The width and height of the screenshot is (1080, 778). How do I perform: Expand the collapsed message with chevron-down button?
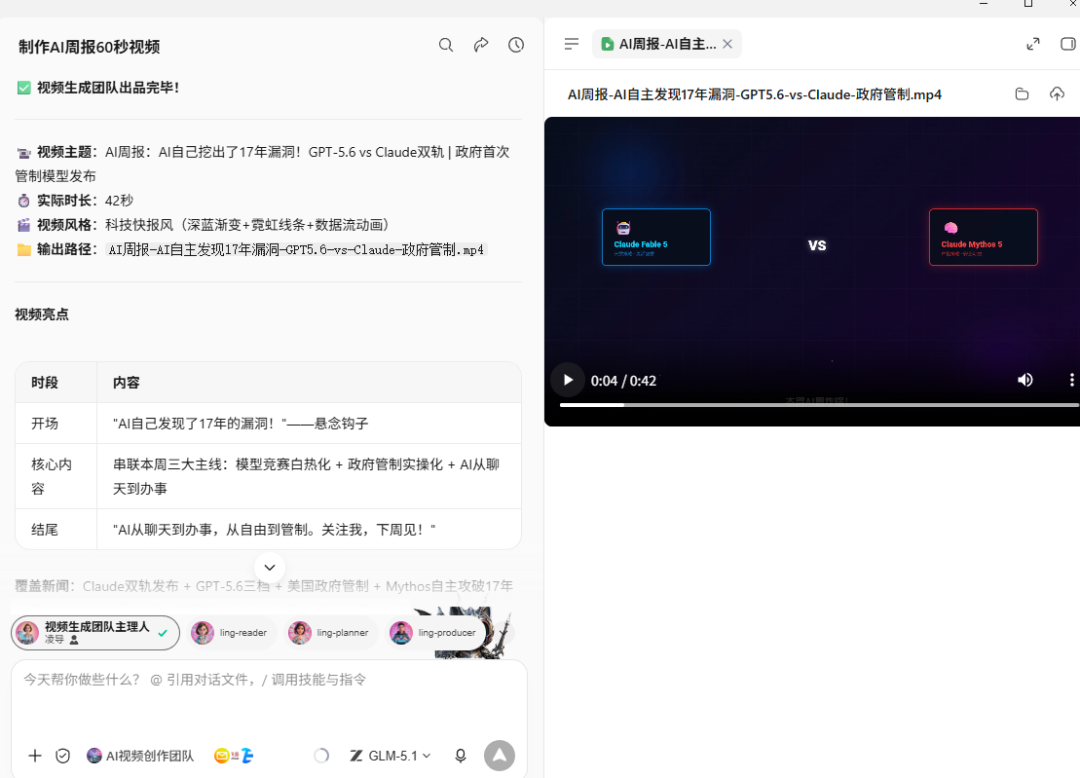(270, 567)
